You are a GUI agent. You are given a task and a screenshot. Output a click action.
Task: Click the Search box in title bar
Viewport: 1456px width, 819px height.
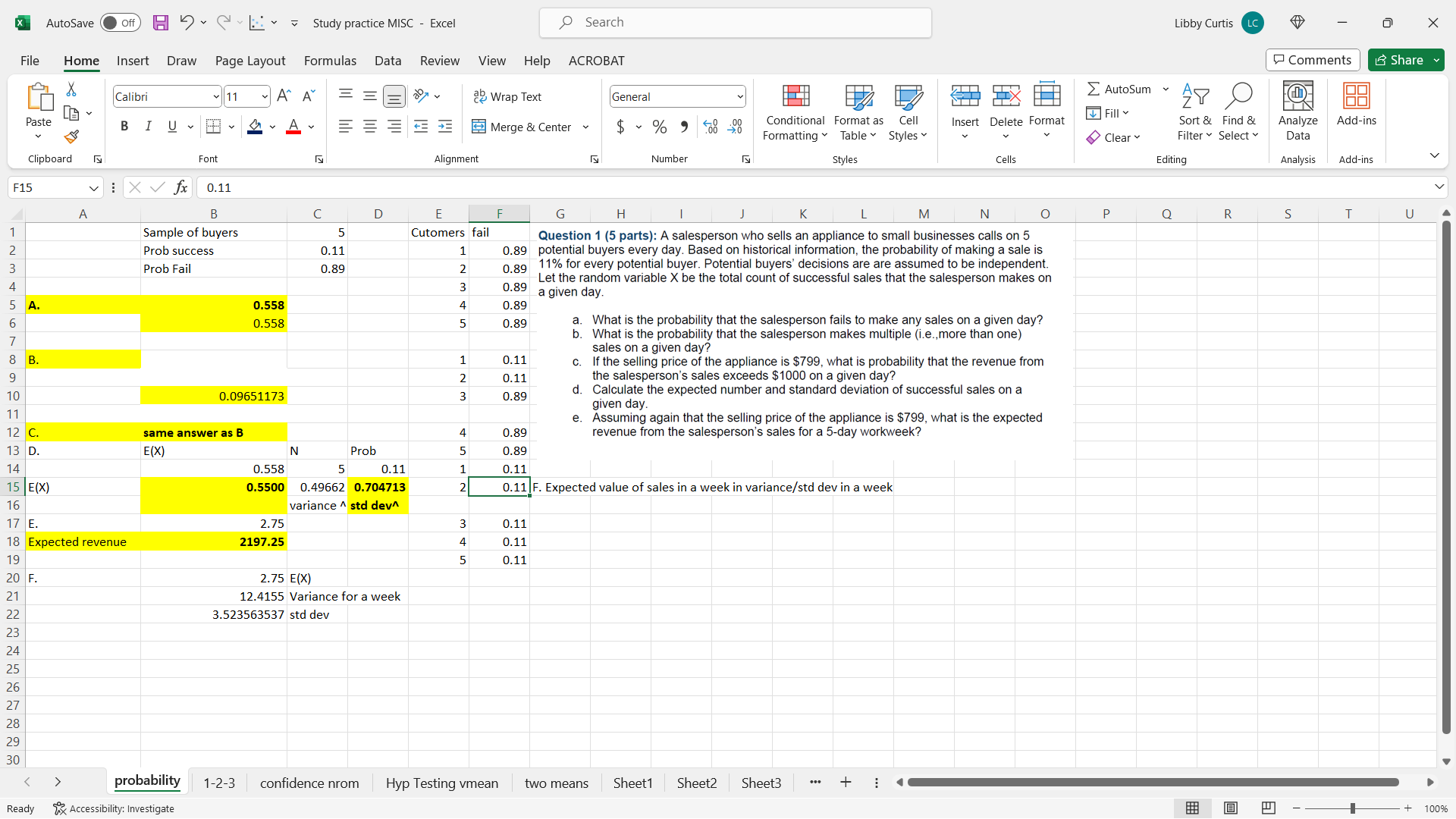tap(736, 23)
